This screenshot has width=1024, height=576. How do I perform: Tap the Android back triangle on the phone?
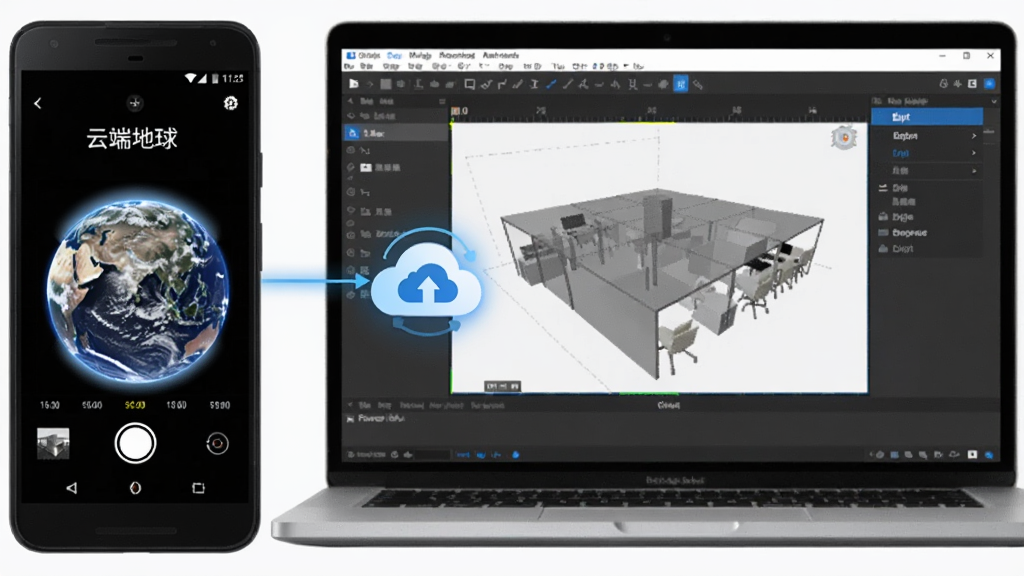click(71, 488)
